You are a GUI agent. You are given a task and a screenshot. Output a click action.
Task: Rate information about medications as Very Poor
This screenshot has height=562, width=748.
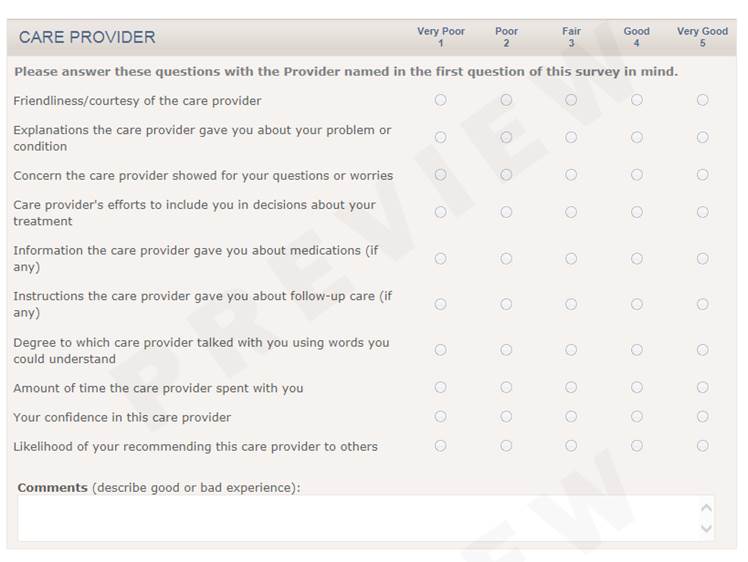click(x=440, y=258)
